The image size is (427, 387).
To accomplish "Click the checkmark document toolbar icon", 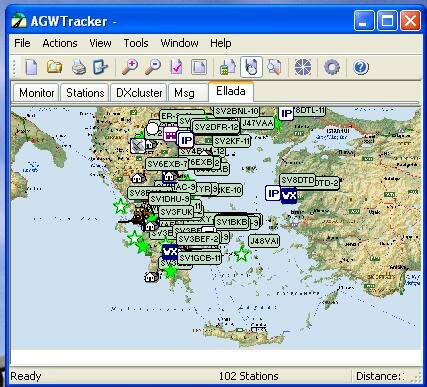I will (176, 67).
